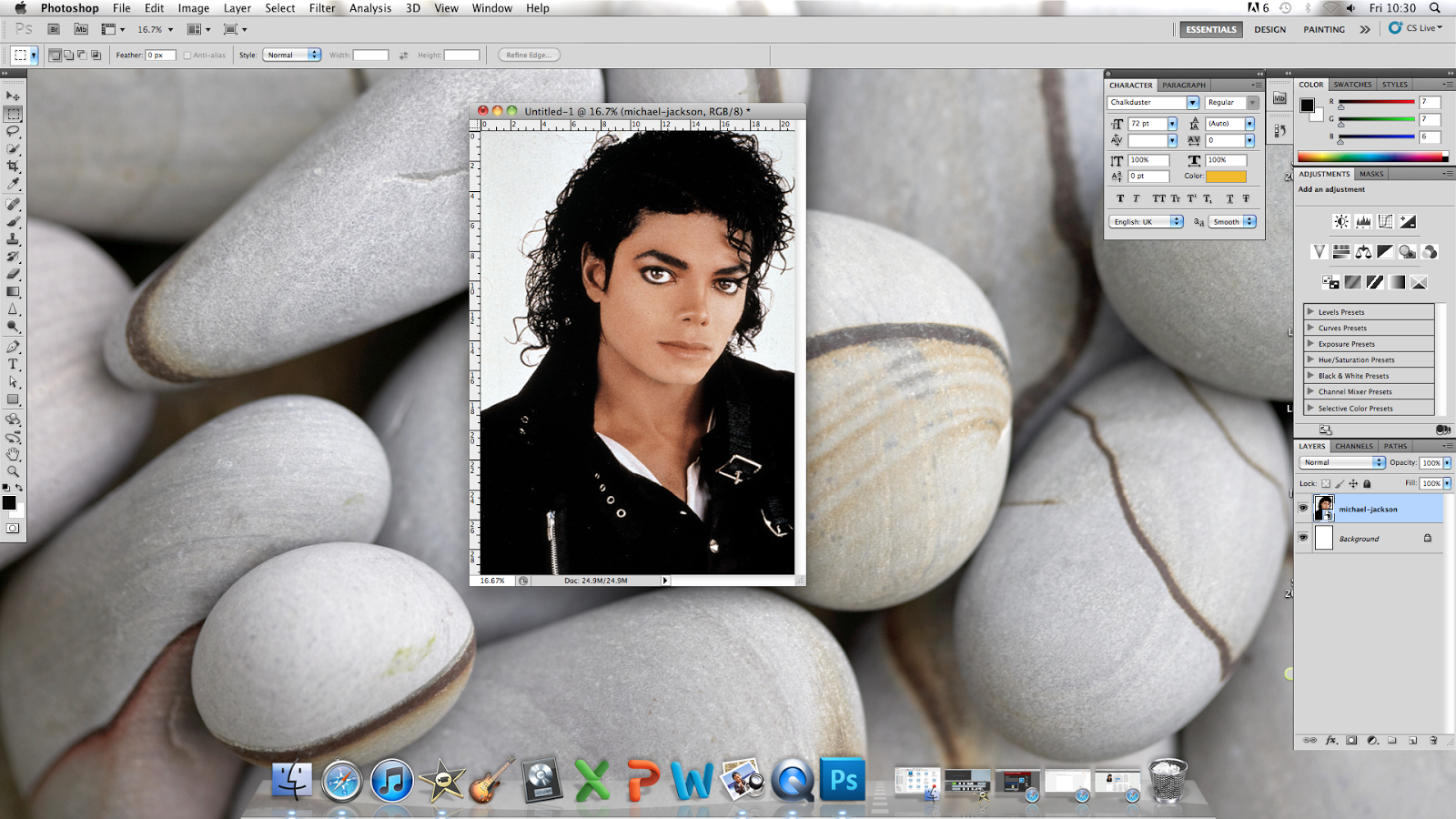1456x819 pixels.
Task: Click the Refine Edge button
Action: pyautogui.click(x=529, y=56)
